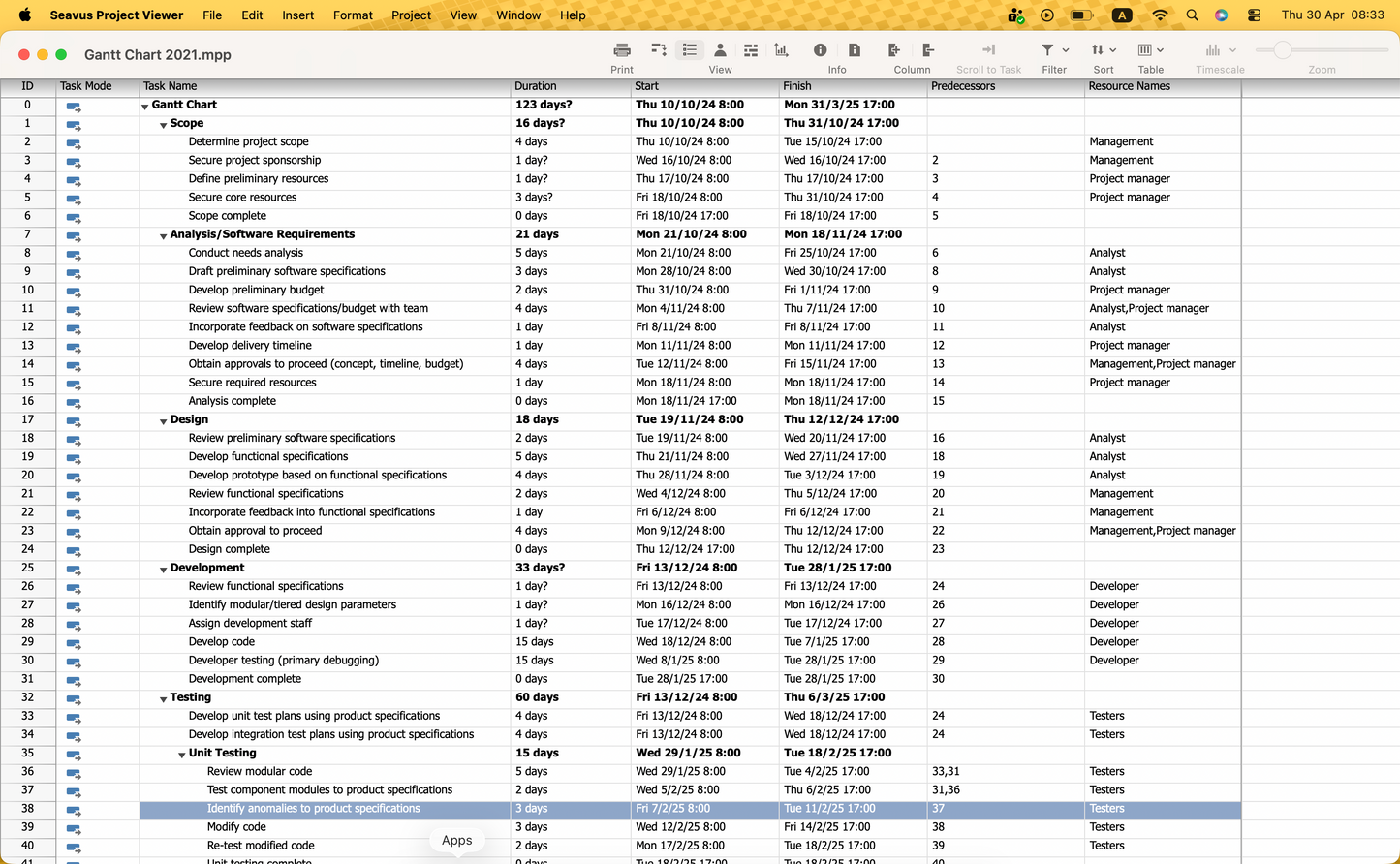Viewport: 1400px width, 864px height.
Task: Click the Timescale bars icon
Action: coord(1213,50)
